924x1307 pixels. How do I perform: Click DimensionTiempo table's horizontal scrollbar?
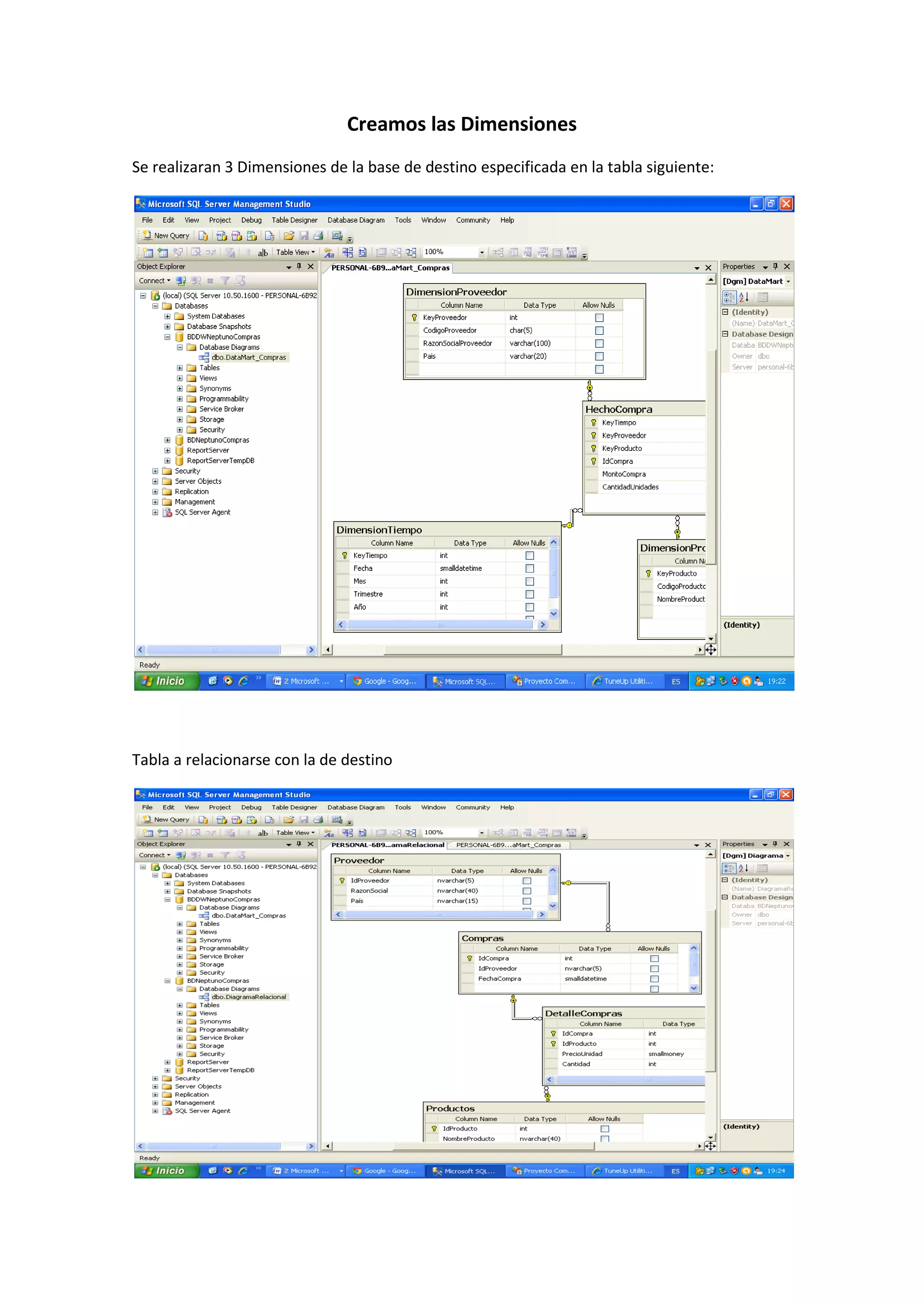[x=439, y=625]
